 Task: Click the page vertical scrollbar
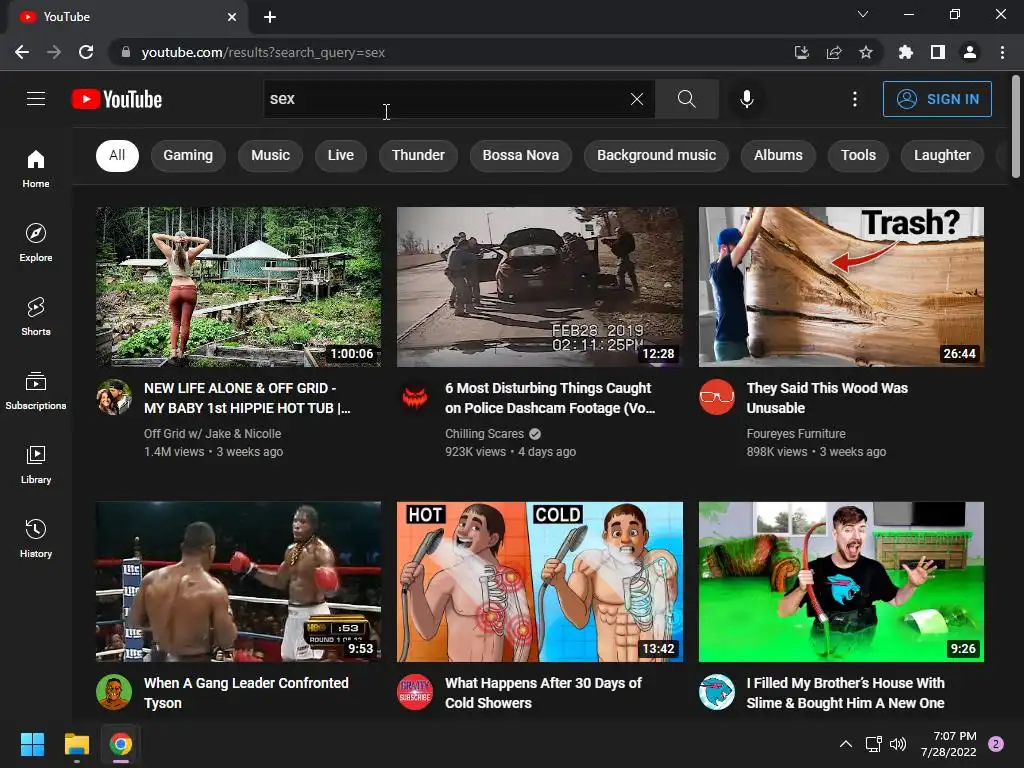click(1016, 127)
